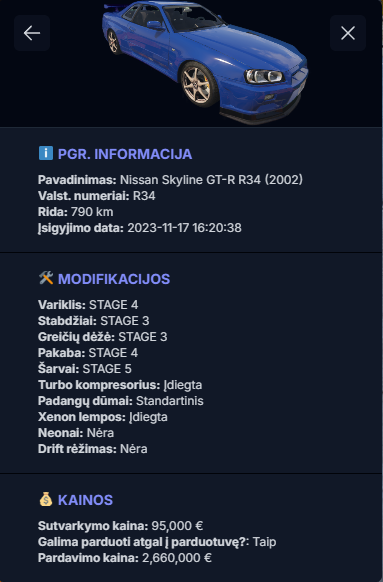Click the Pavadinimas Nissan Skyline GT-R line
383x582 pixels.
(170, 180)
